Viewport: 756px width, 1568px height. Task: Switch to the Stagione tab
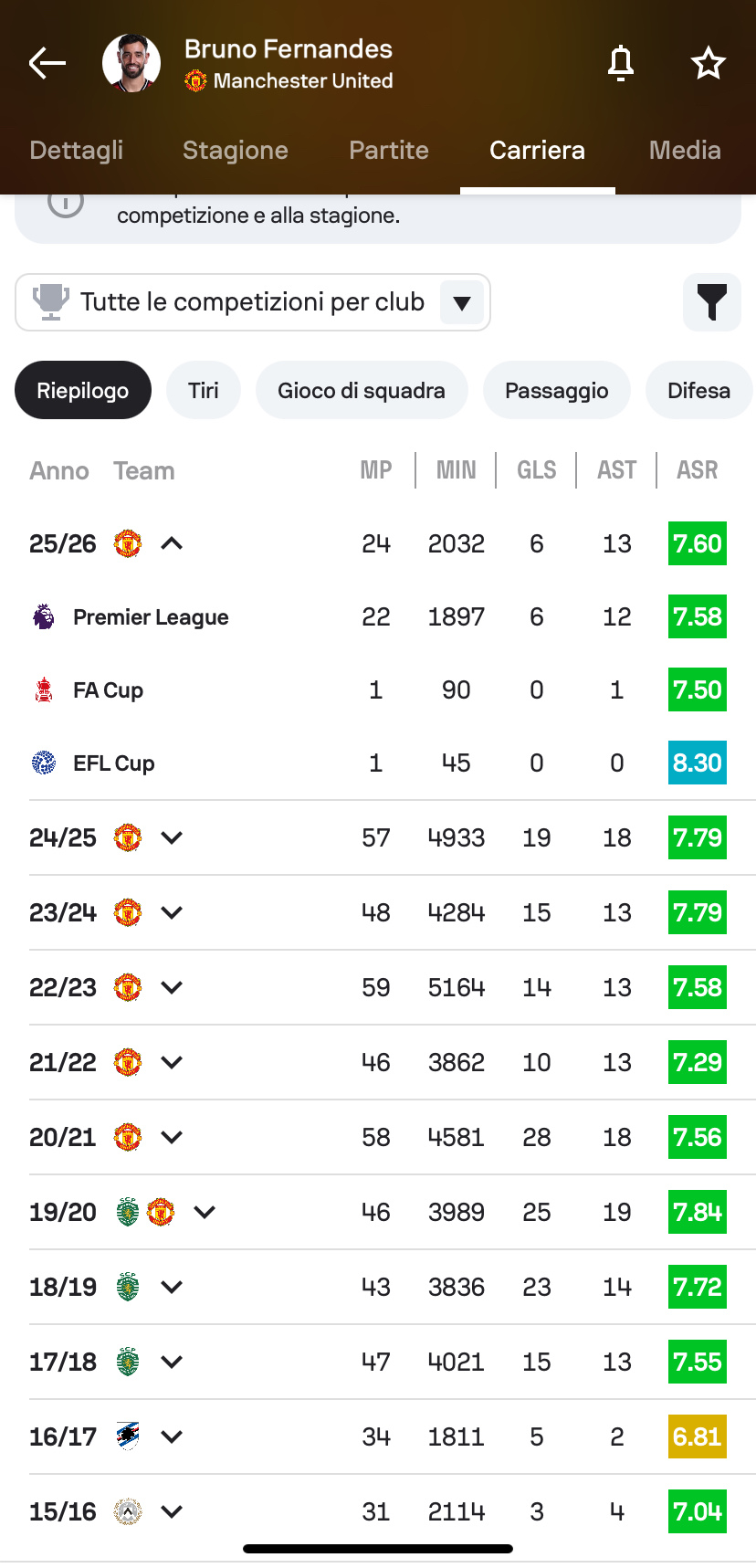click(x=236, y=150)
